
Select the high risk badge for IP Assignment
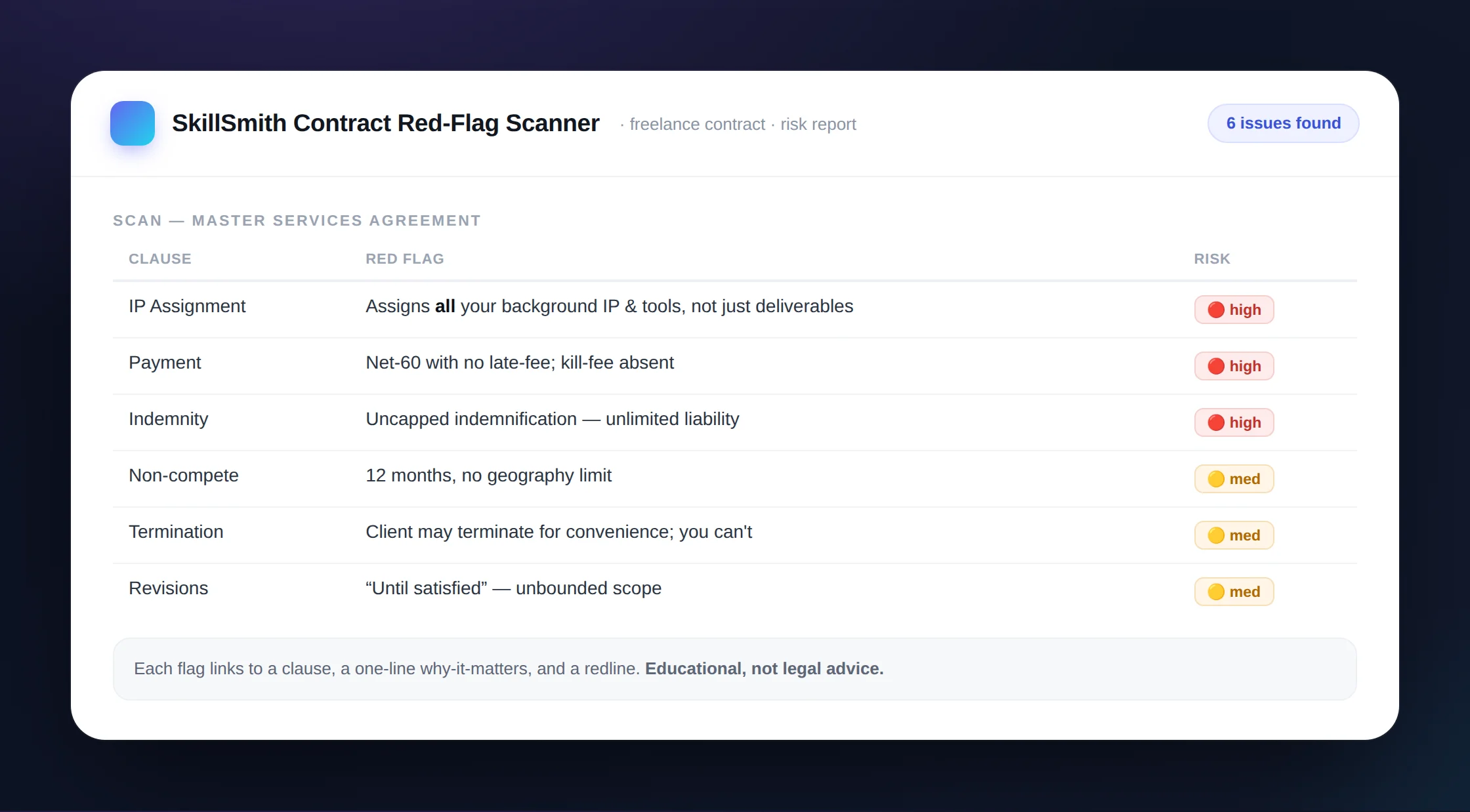1234,310
